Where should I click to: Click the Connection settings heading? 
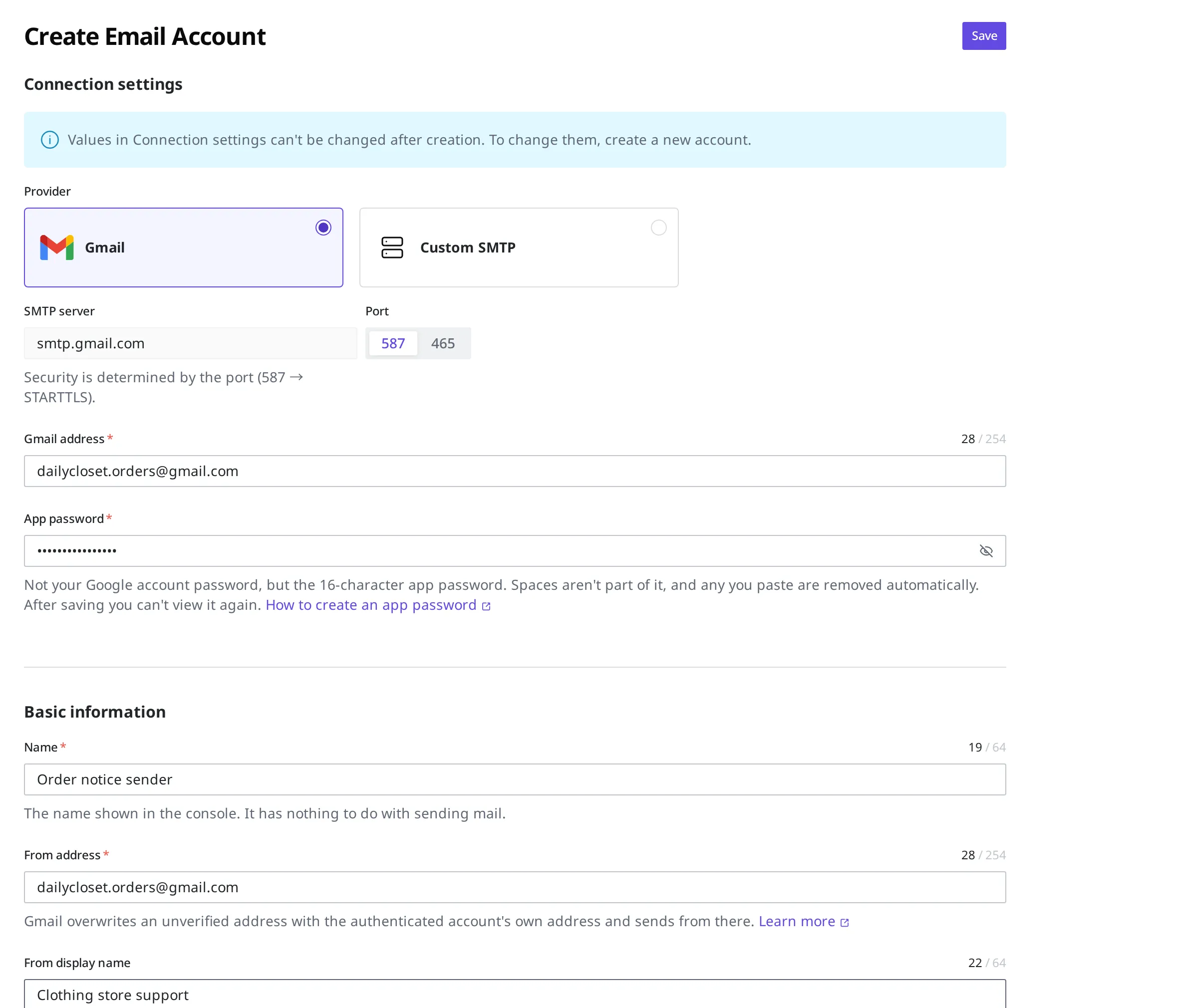click(103, 84)
